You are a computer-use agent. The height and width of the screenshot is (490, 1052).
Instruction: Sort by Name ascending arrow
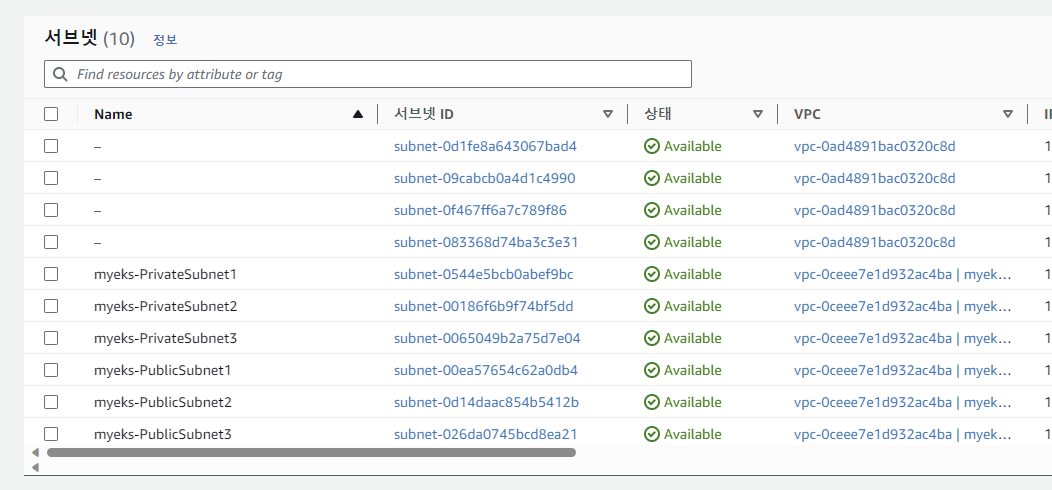358,114
